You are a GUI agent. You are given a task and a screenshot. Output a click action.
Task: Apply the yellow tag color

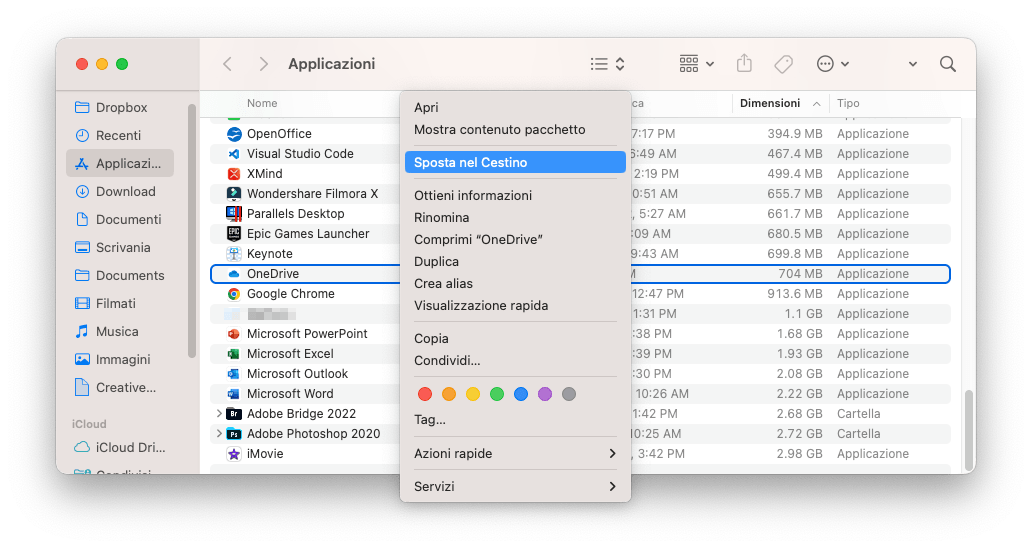click(x=473, y=394)
